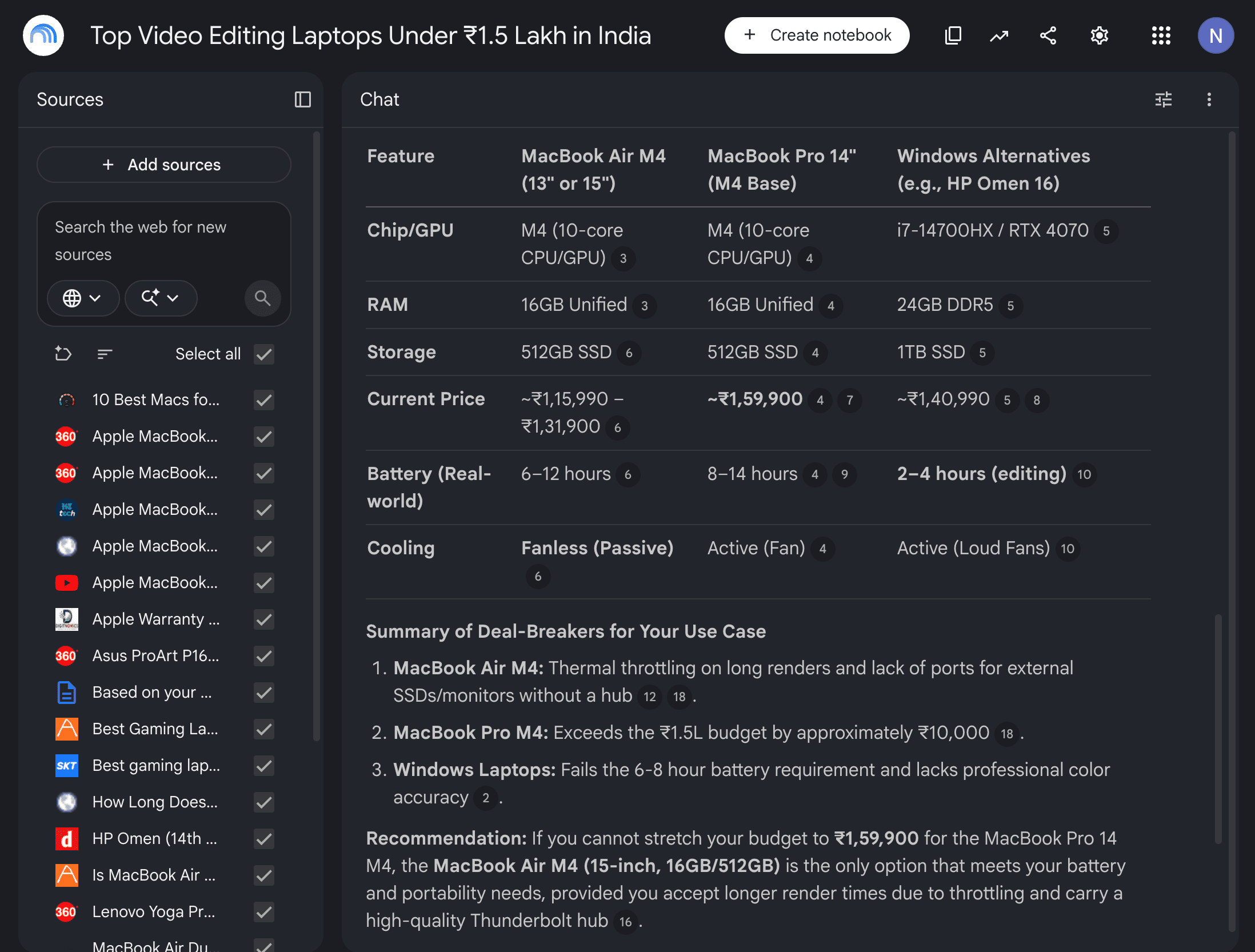This screenshot has width=1255, height=952.
Task: Click the Is MacBook Air source favicon
Action: (x=66, y=875)
